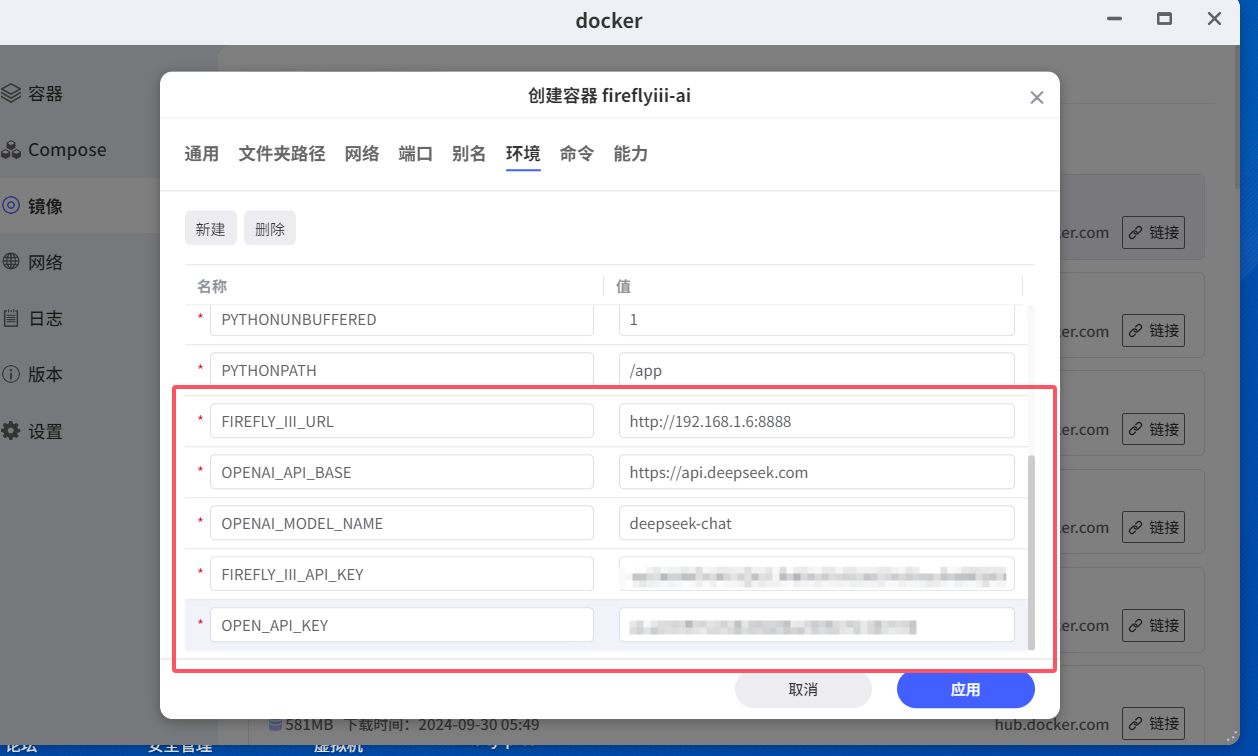Switch to the 端口 tab

pyautogui.click(x=416, y=154)
